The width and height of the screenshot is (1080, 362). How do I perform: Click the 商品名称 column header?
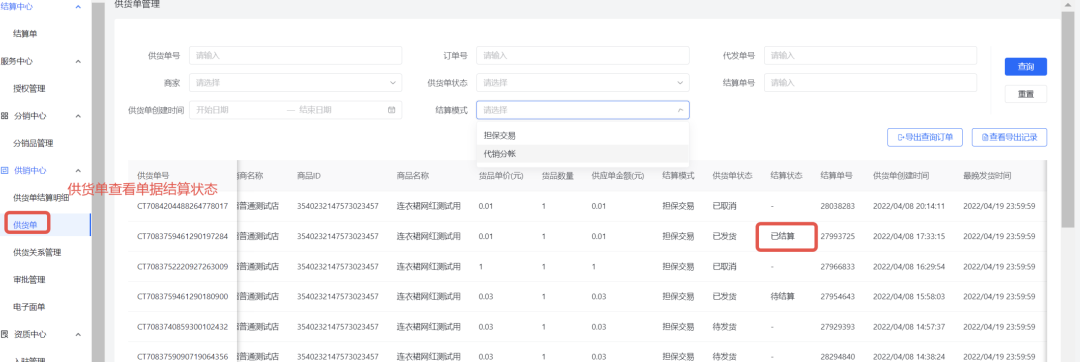pyautogui.click(x=413, y=176)
